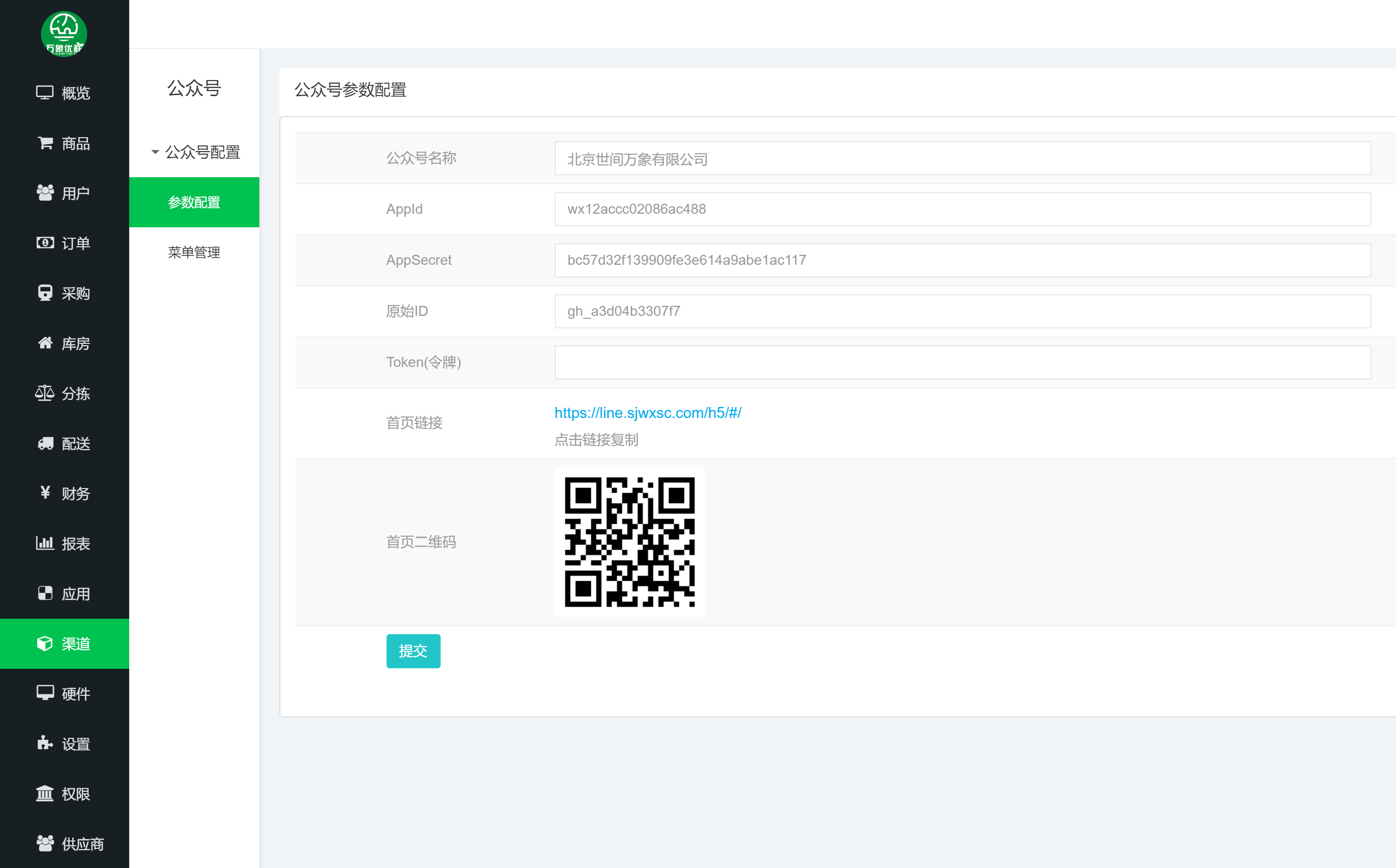The width and height of the screenshot is (1396, 868).
Task: Click into the AppSecret text field
Action: pos(962,260)
